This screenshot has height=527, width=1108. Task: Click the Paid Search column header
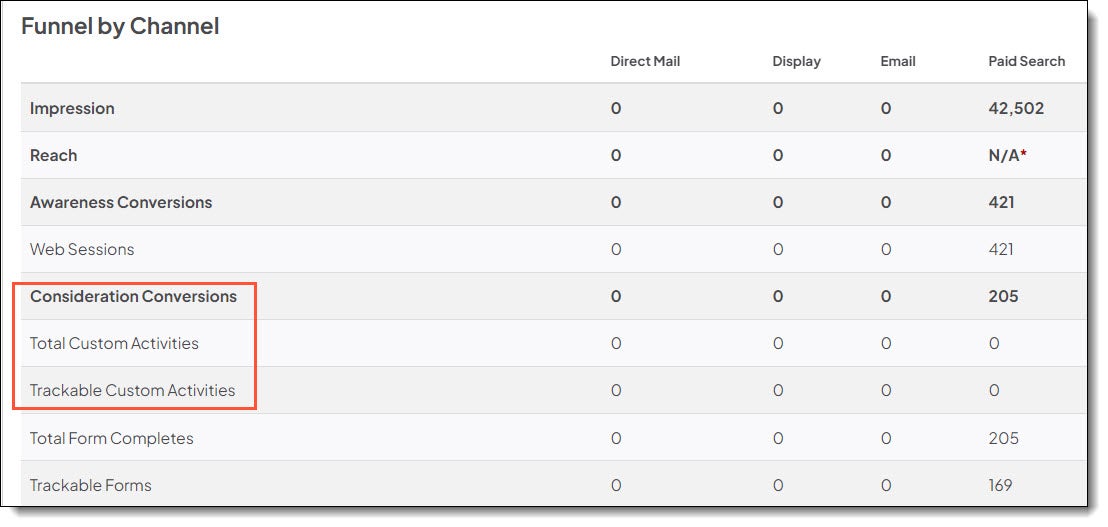pyautogui.click(x=1026, y=61)
